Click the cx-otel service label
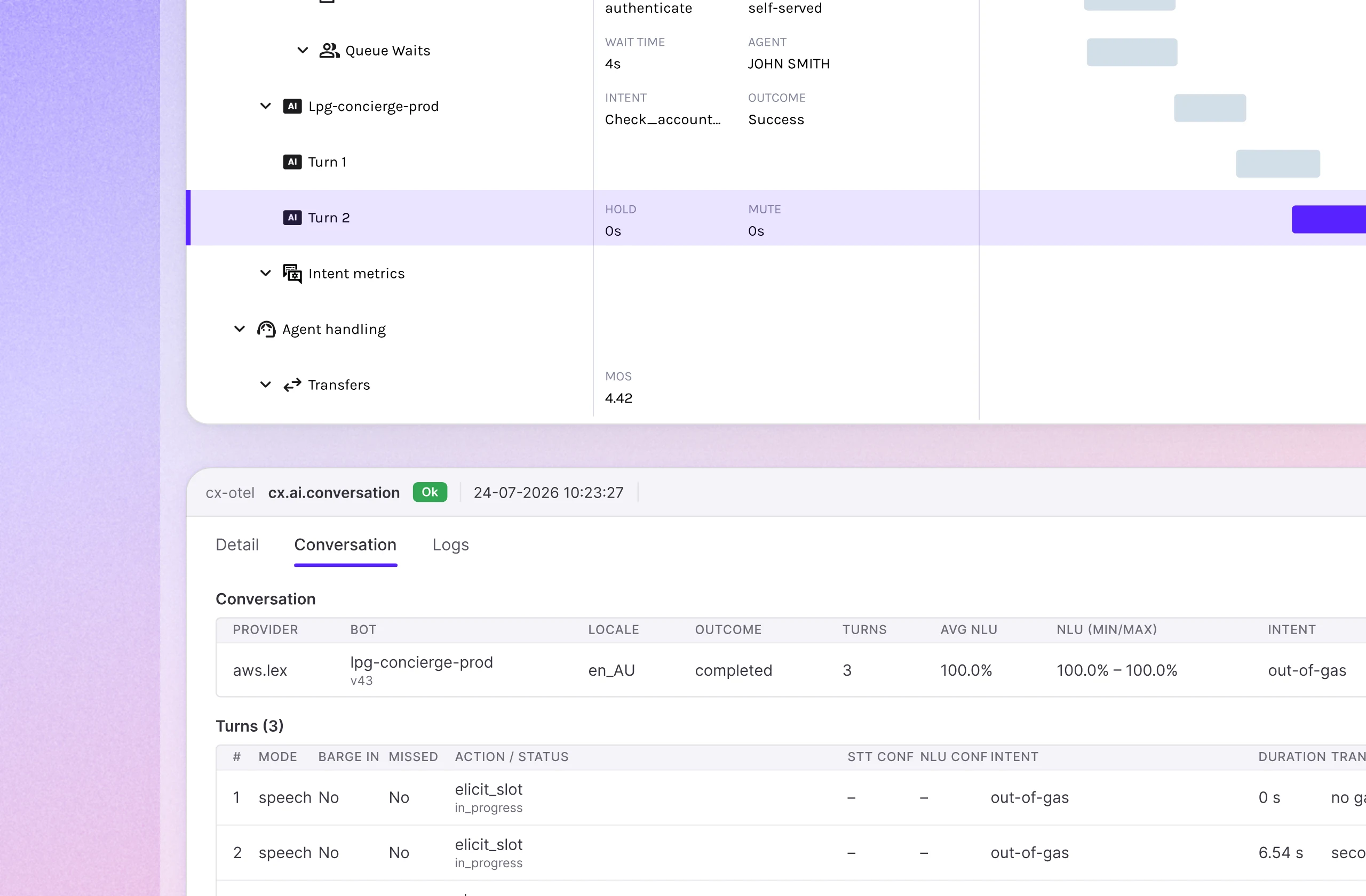 [229, 493]
